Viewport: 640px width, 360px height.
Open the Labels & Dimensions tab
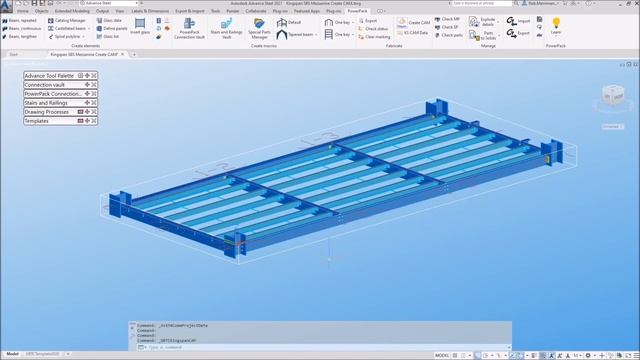click(150, 11)
